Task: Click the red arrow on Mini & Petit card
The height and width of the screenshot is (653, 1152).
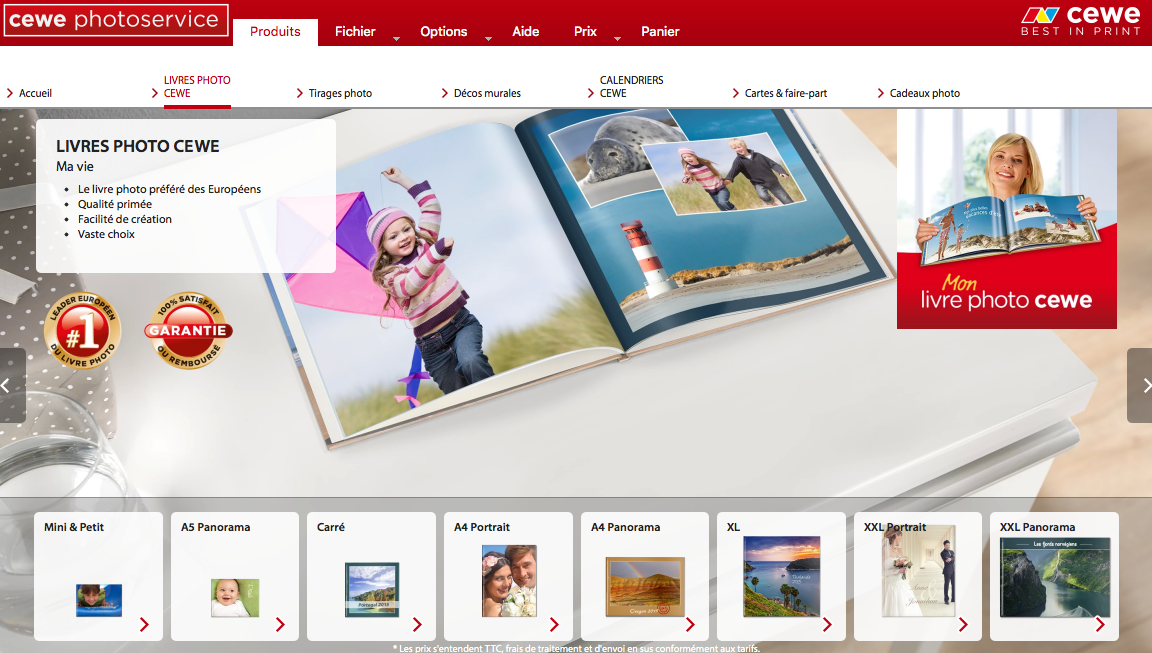Action: point(144,624)
